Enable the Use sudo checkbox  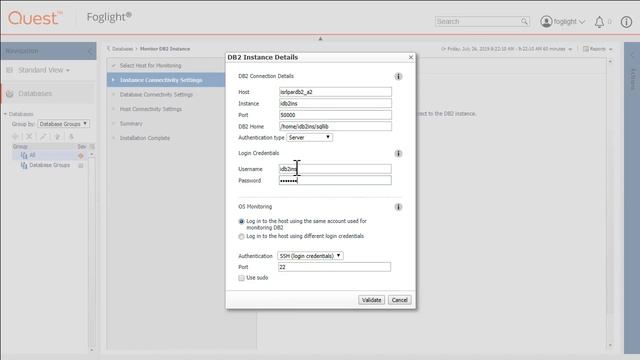241,278
